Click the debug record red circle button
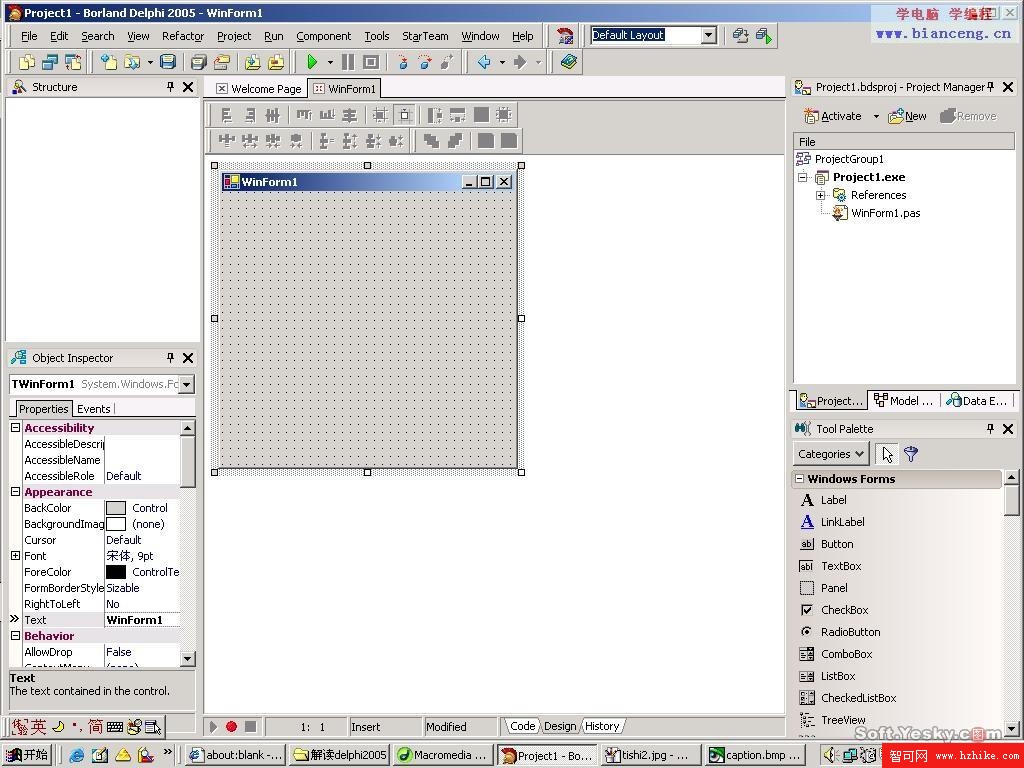 coord(231,726)
